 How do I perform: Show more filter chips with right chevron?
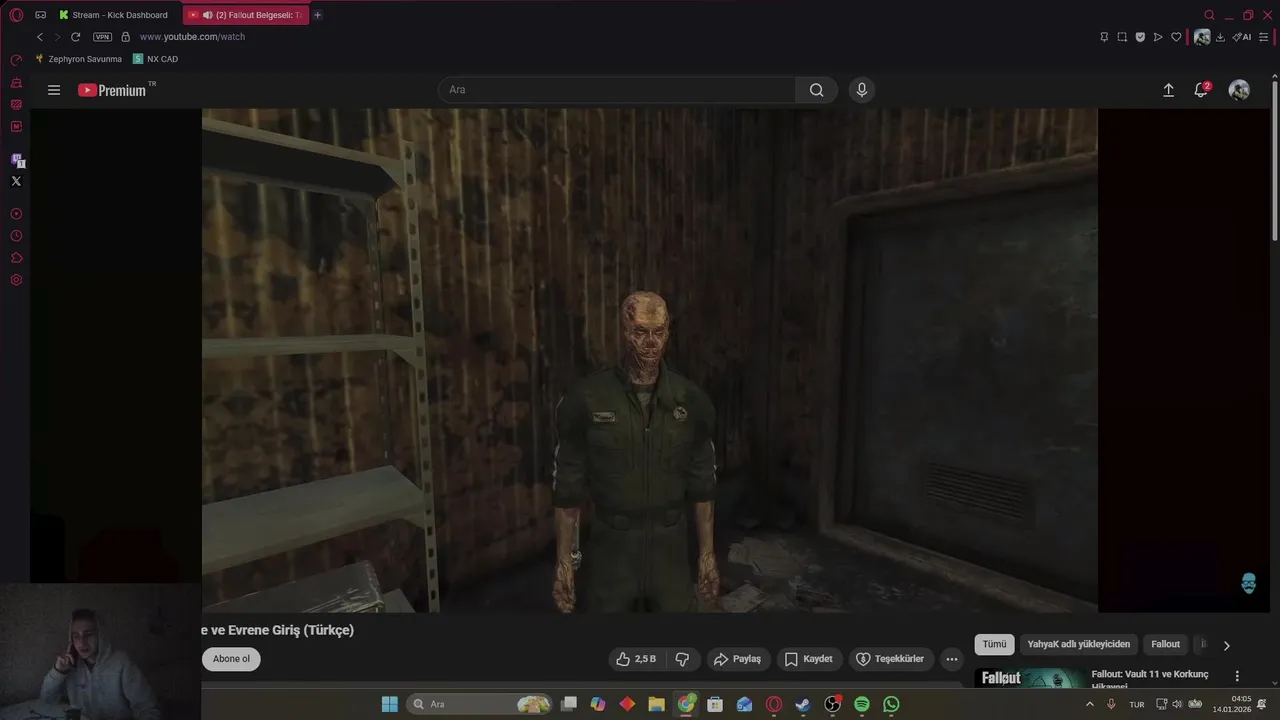(1227, 645)
